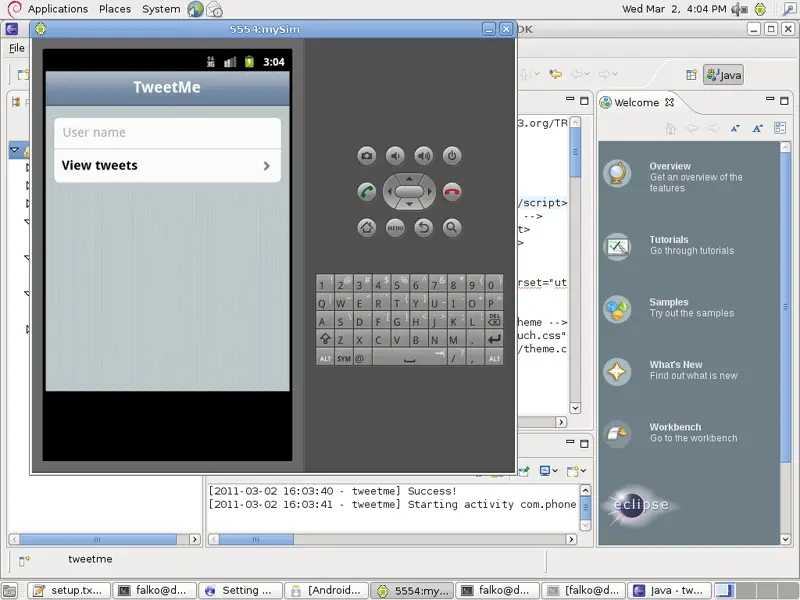Image resolution: width=800 pixels, height=600 pixels.
Task: Click the Shift key on emulator keyboard
Action: (x=324, y=339)
